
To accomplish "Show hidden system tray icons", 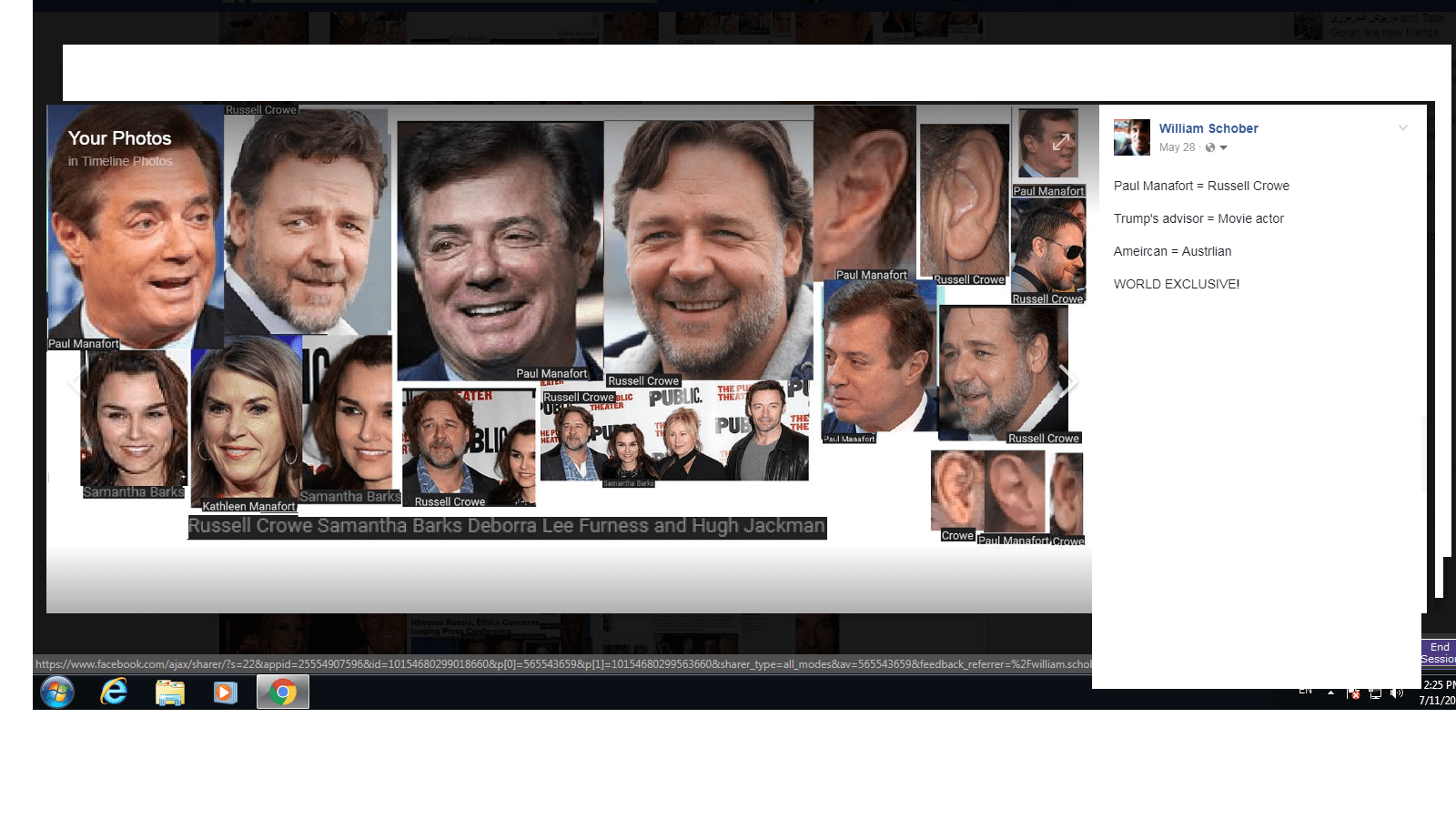I will [1330, 693].
